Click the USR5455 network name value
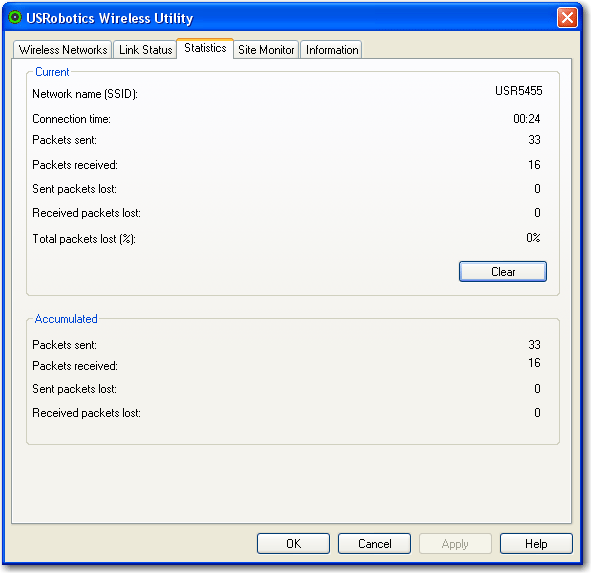This screenshot has height=573, width=591. (x=519, y=91)
